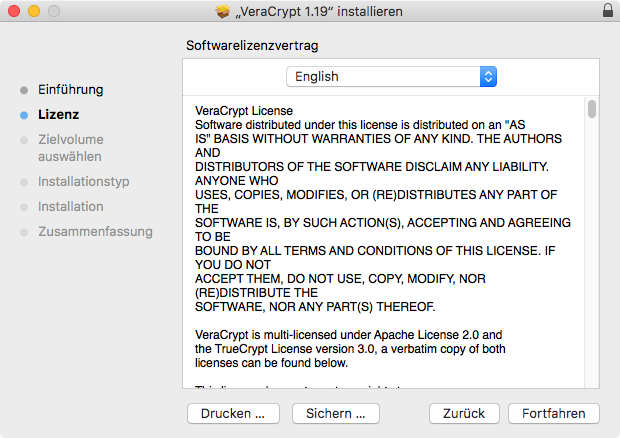Go back with the Zurück button
This screenshot has height=438, width=620.
coord(464,413)
